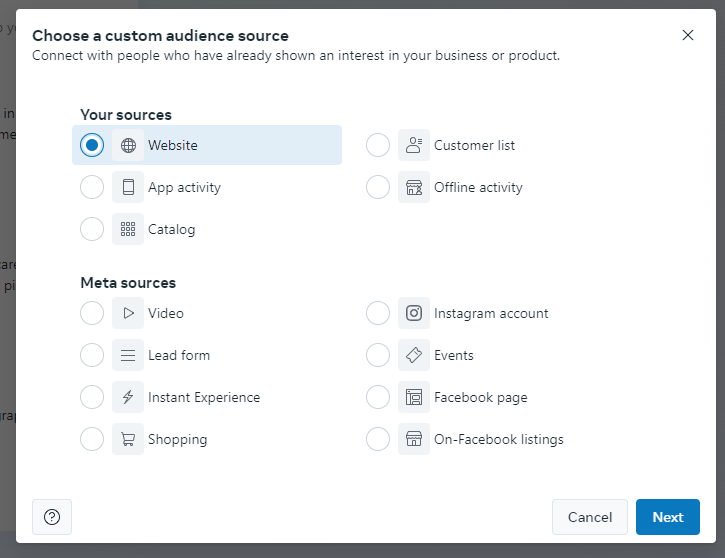Select the Website radio button
The width and height of the screenshot is (725, 558).
tap(92, 145)
